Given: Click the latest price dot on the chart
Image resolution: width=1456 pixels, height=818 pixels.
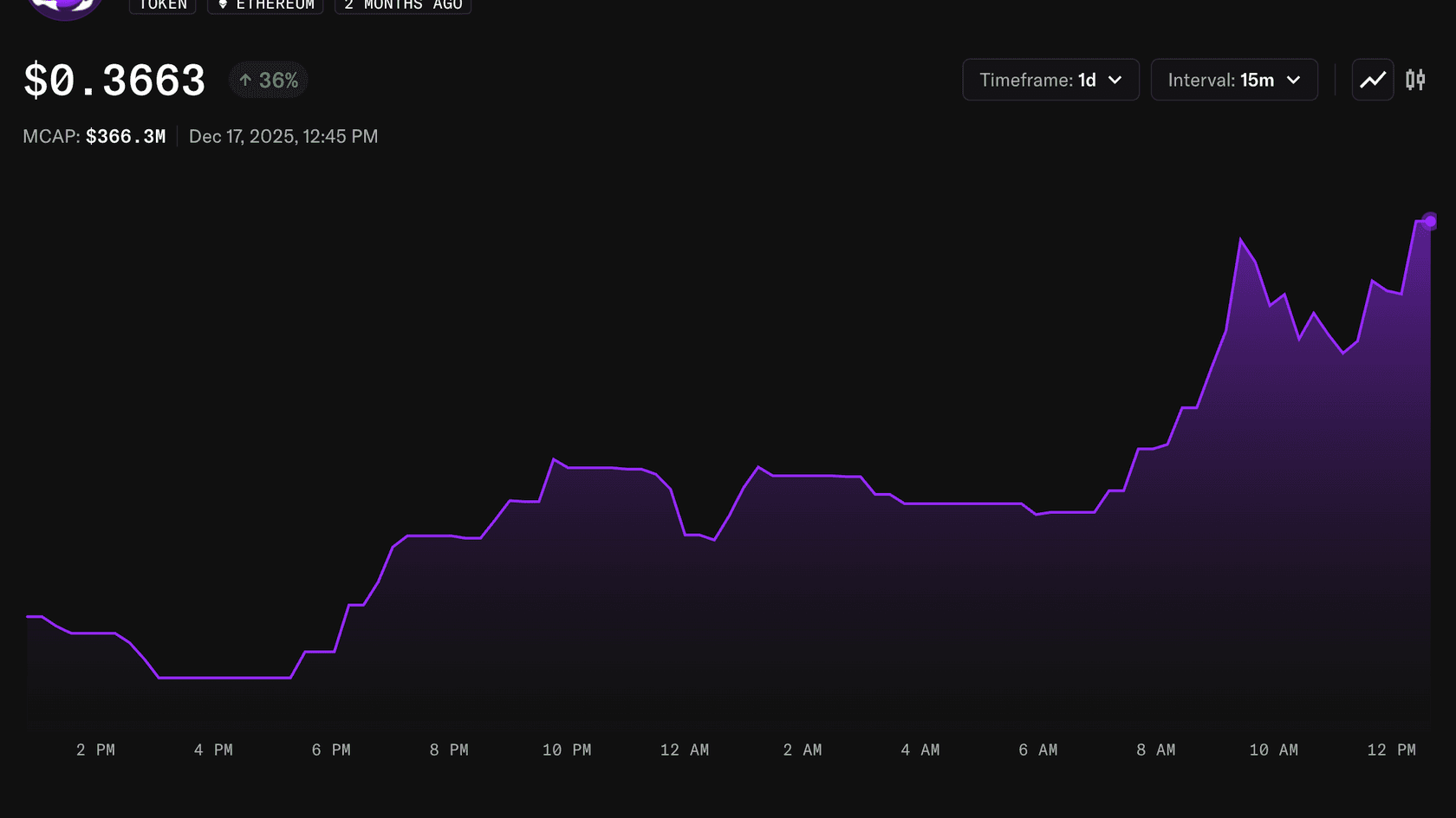Looking at the screenshot, I should coord(1429,223).
